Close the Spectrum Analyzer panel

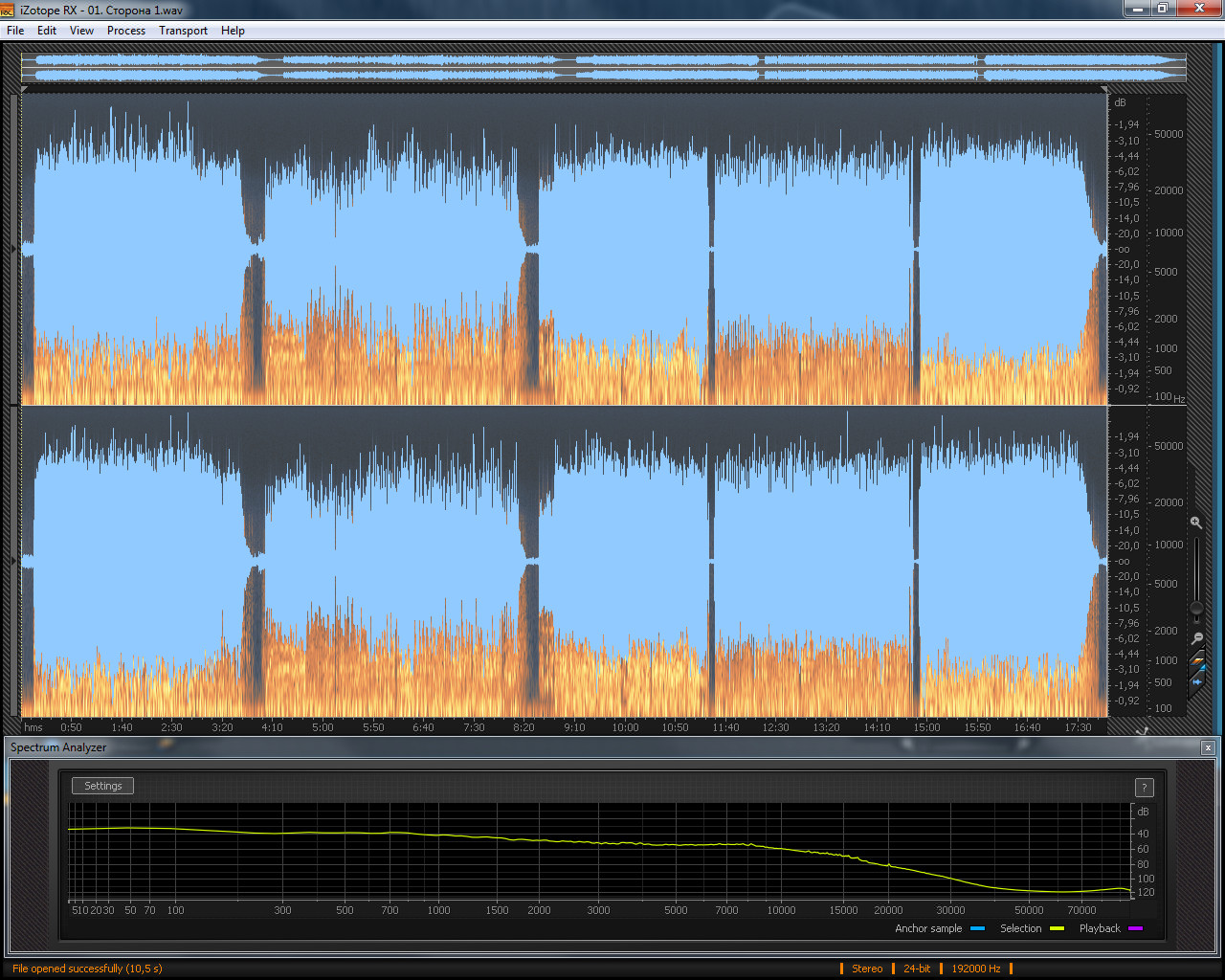[1208, 747]
